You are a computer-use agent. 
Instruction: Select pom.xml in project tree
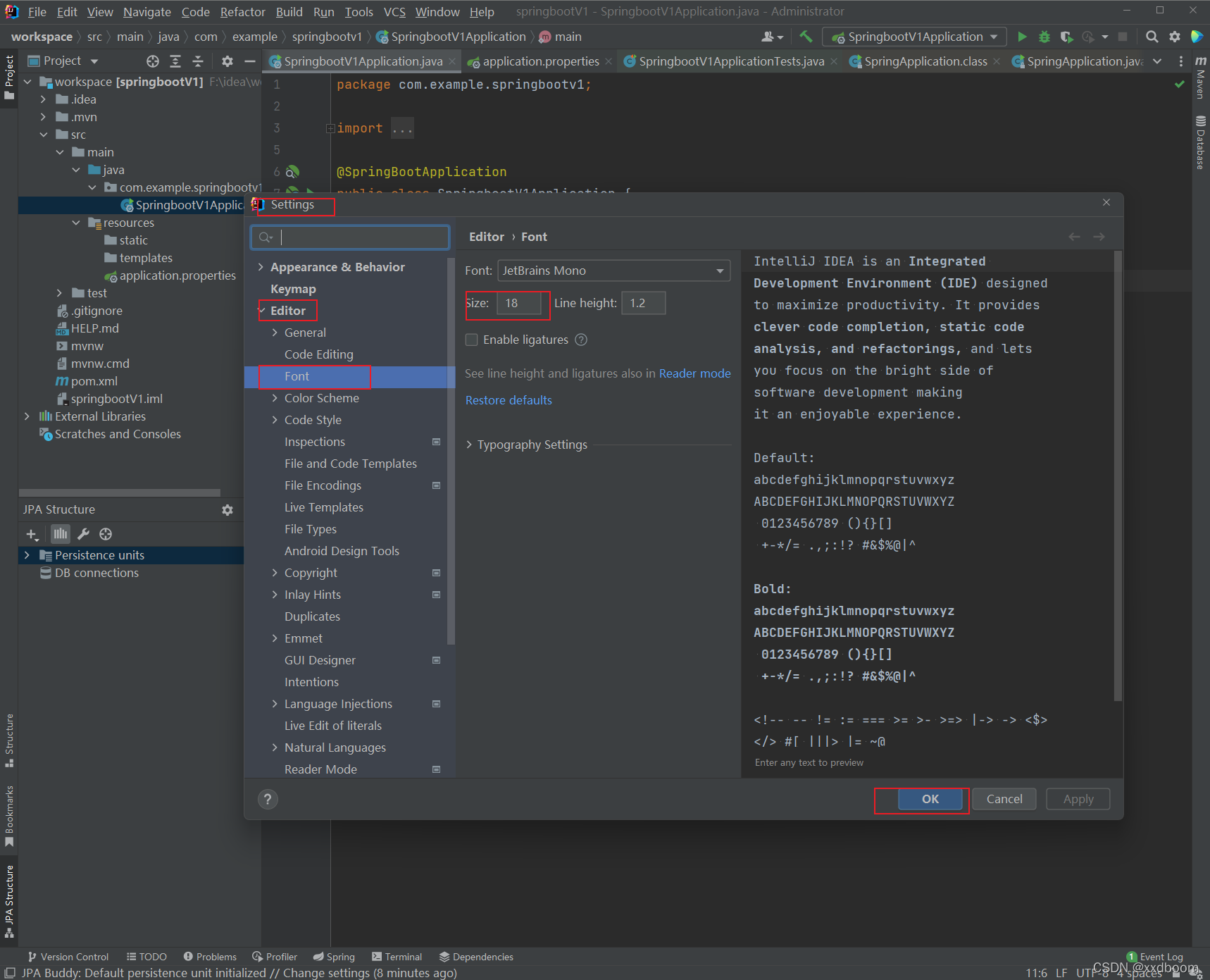pyautogui.click(x=94, y=381)
